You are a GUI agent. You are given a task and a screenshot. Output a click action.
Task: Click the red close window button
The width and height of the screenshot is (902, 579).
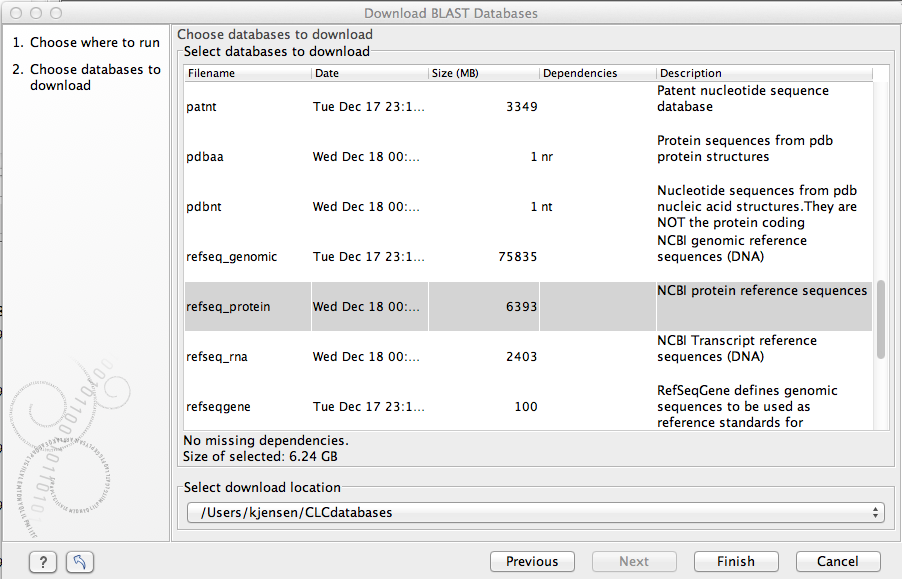coord(14,13)
